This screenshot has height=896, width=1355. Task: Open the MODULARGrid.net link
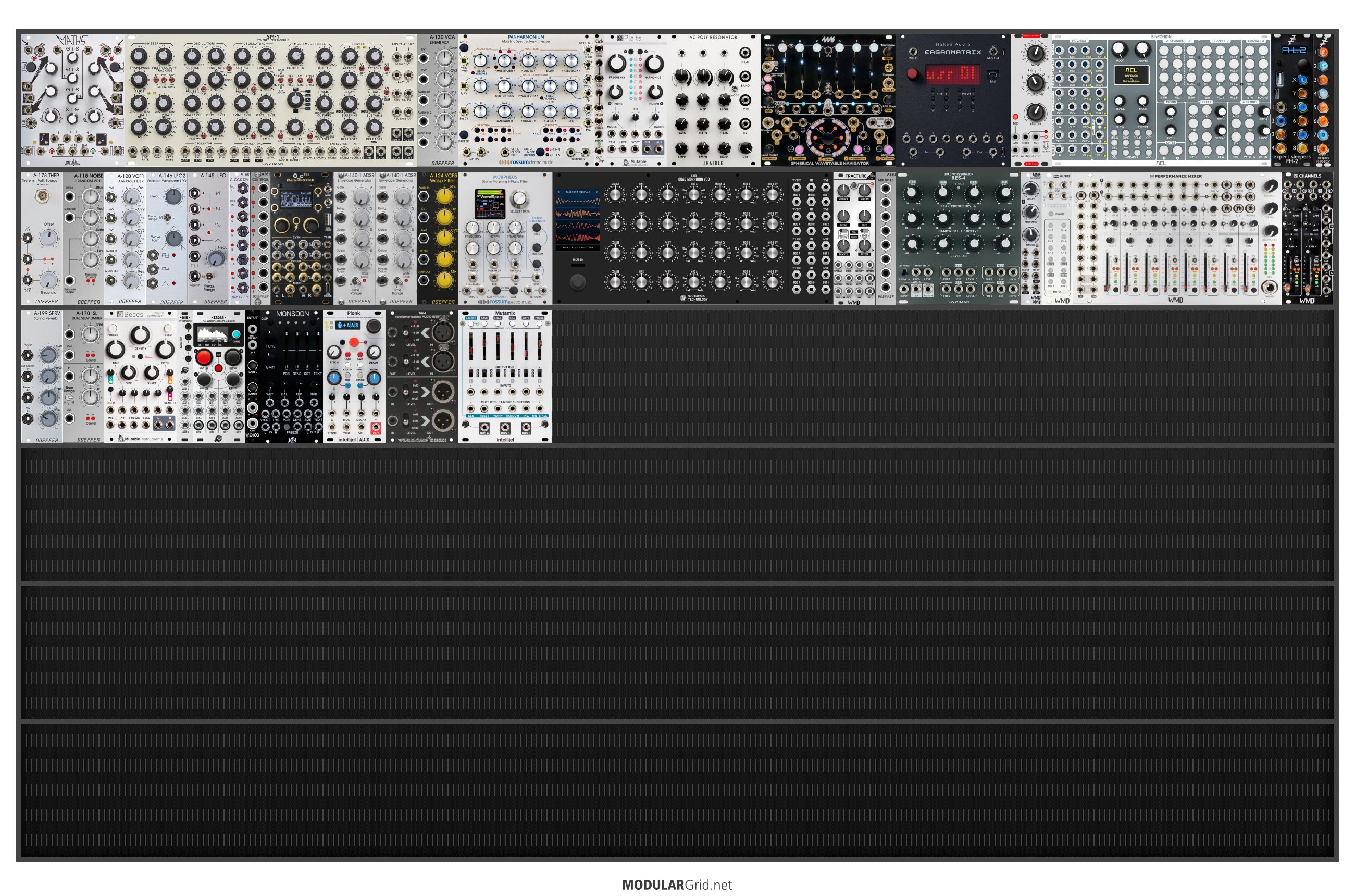[677, 885]
